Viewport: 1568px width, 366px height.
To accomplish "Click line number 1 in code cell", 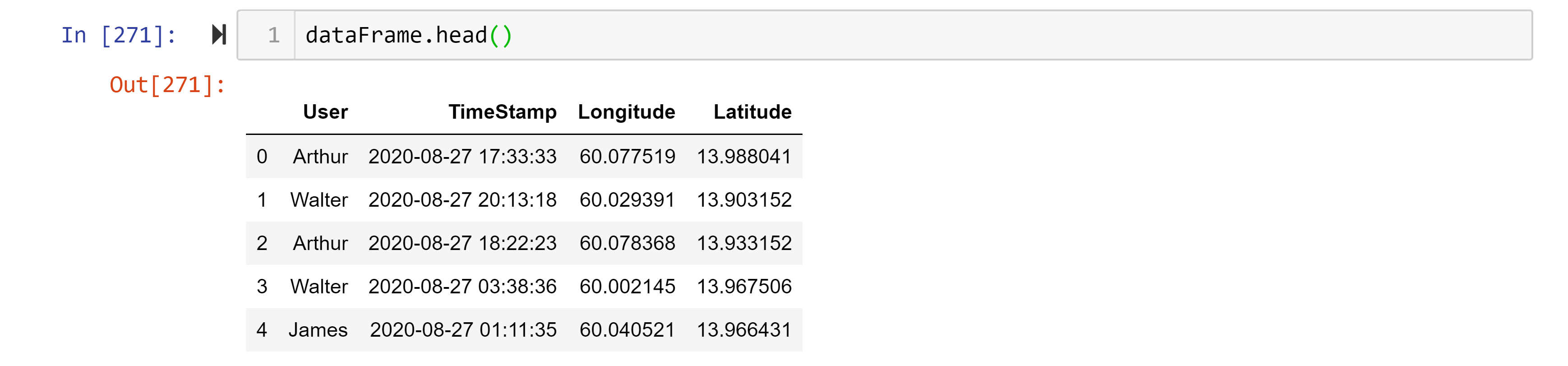I will [274, 35].
